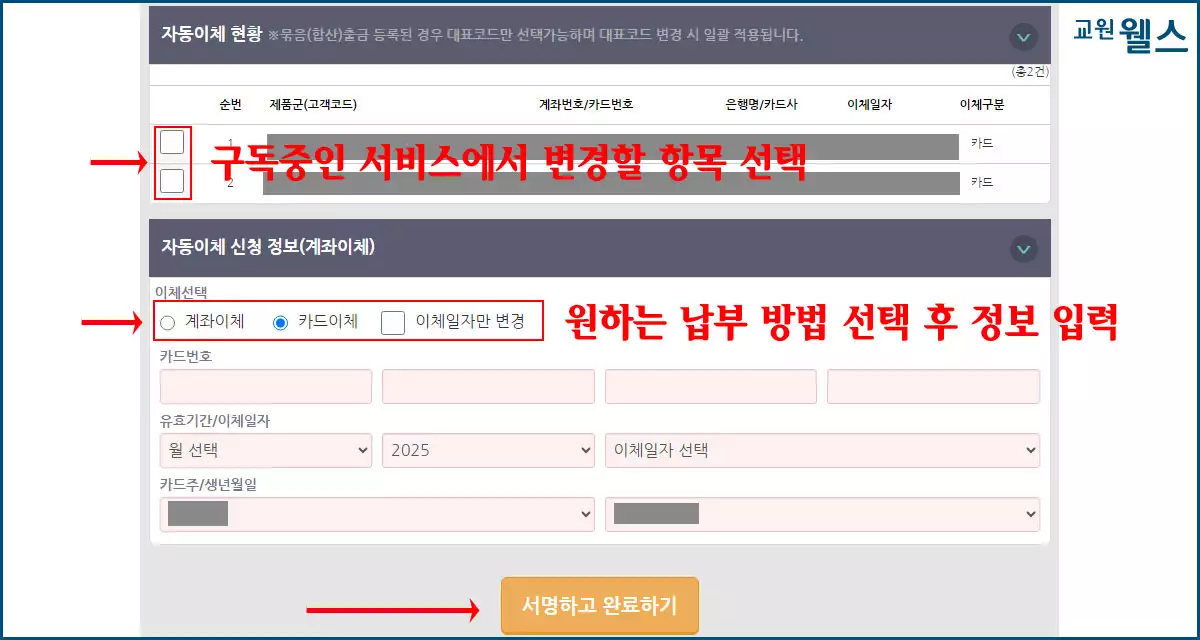Image resolution: width=1200 pixels, height=640 pixels.
Task: Open the 이체일자 선택 dropdown
Action: [x=822, y=450]
